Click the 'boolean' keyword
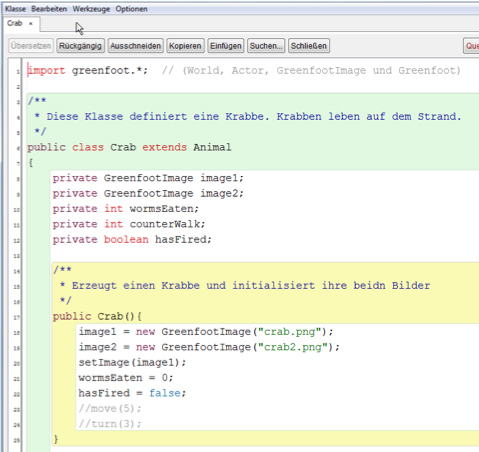Viewport: 479px width, 452px height. tap(126, 240)
